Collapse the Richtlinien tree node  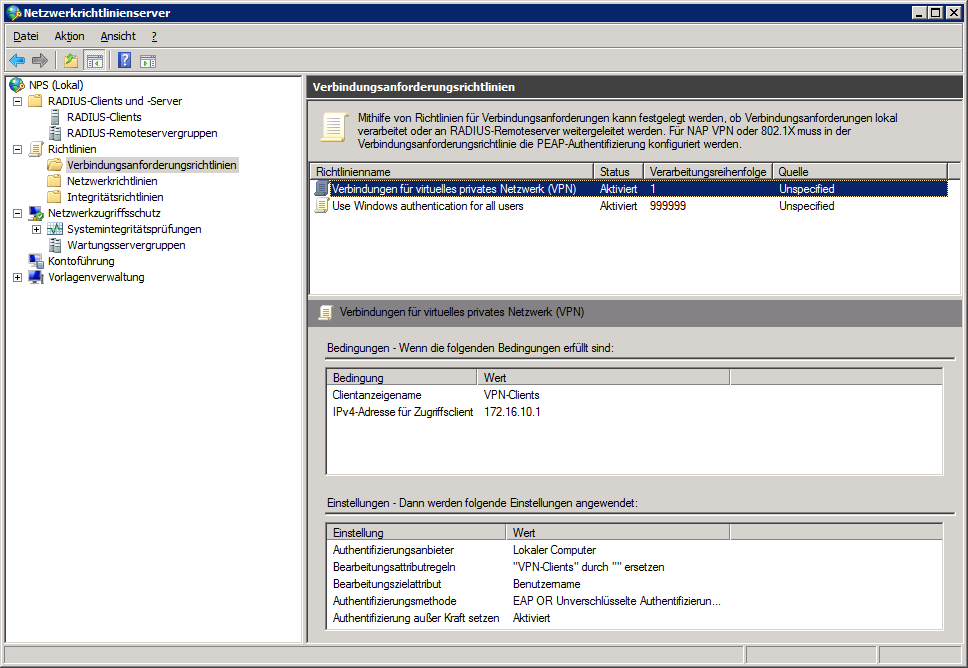click(17, 149)
